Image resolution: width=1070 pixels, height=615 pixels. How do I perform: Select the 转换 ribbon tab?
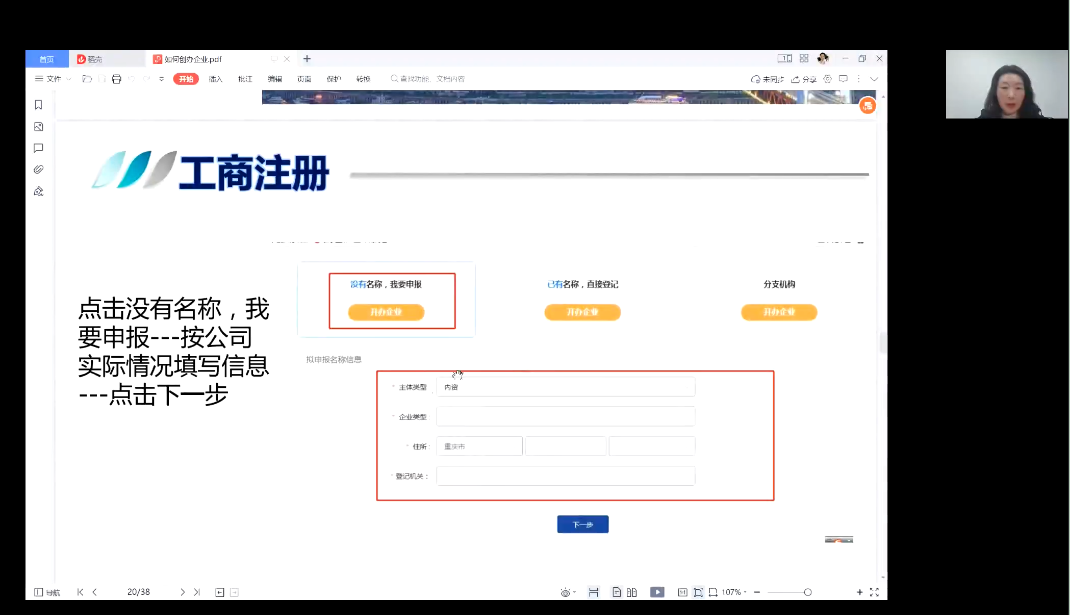[x=364, y=79]
